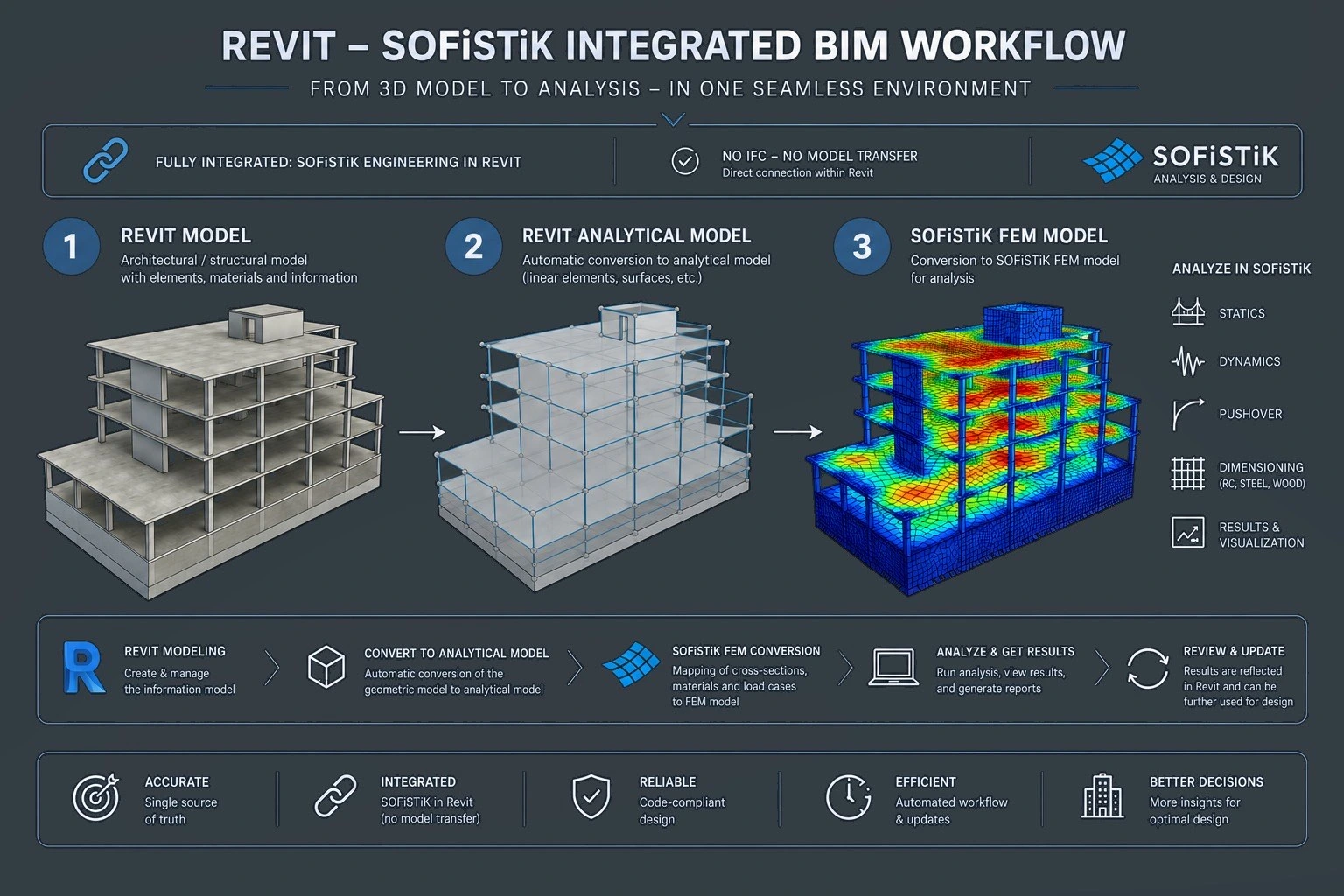Select "Code-compliant design" text under Reliable

682,811
